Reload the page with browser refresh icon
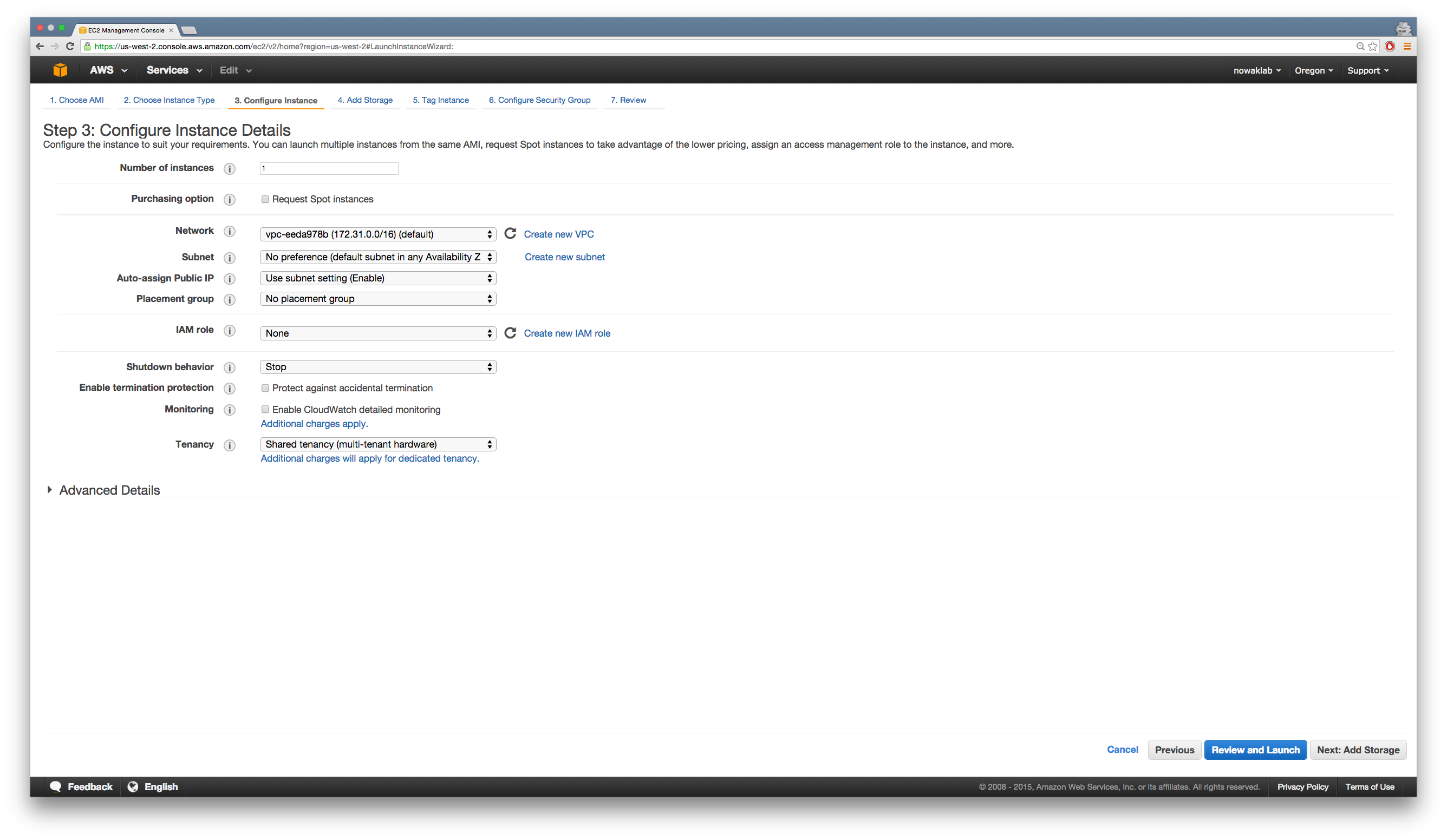This screenshot has height=840, width=1447. [70, 47]
